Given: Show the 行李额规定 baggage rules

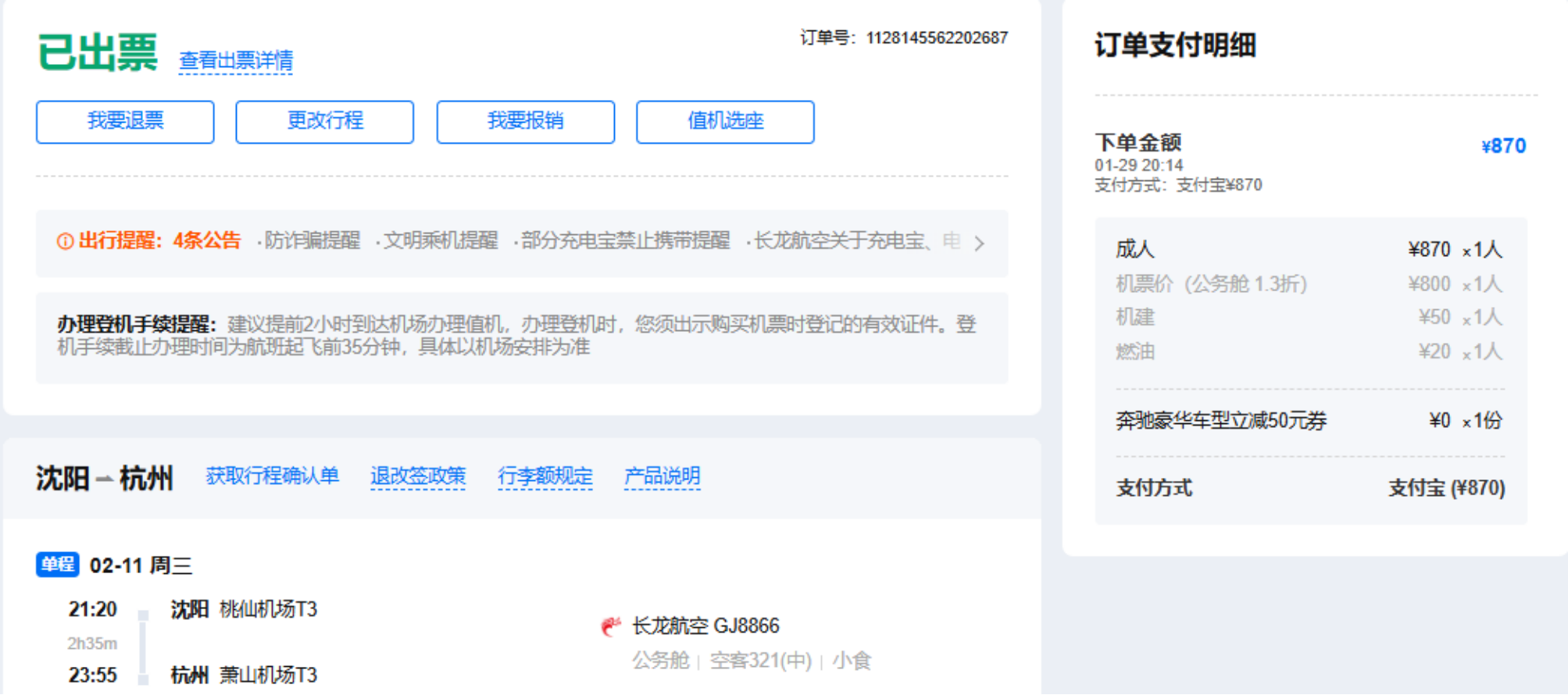Looking at the screenshot, I should pos(545,476).
